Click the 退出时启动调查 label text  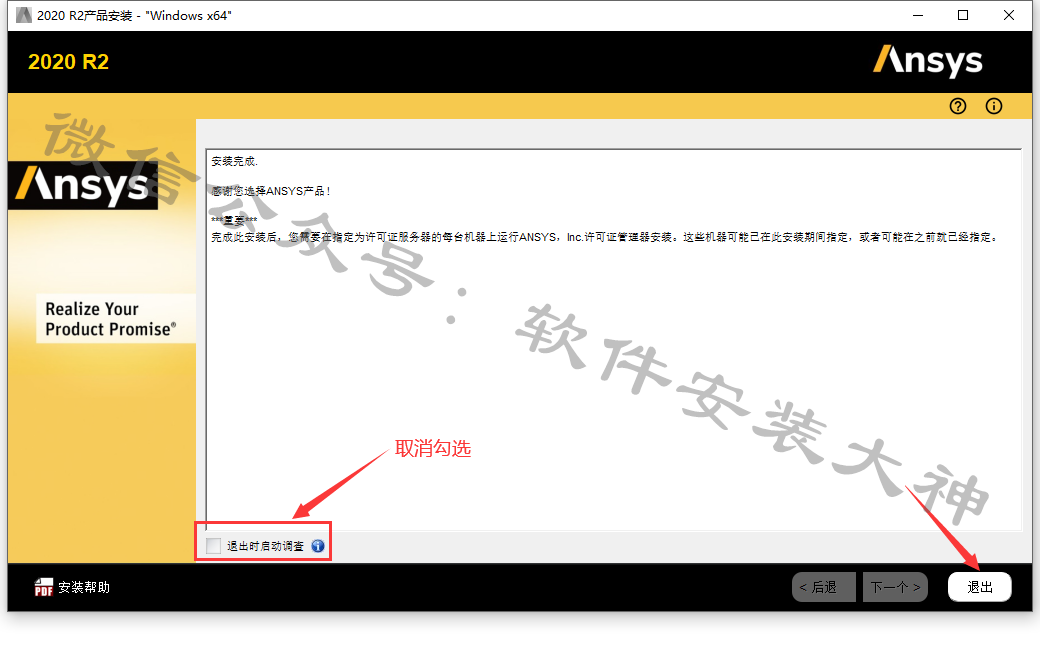coord(265,546)
